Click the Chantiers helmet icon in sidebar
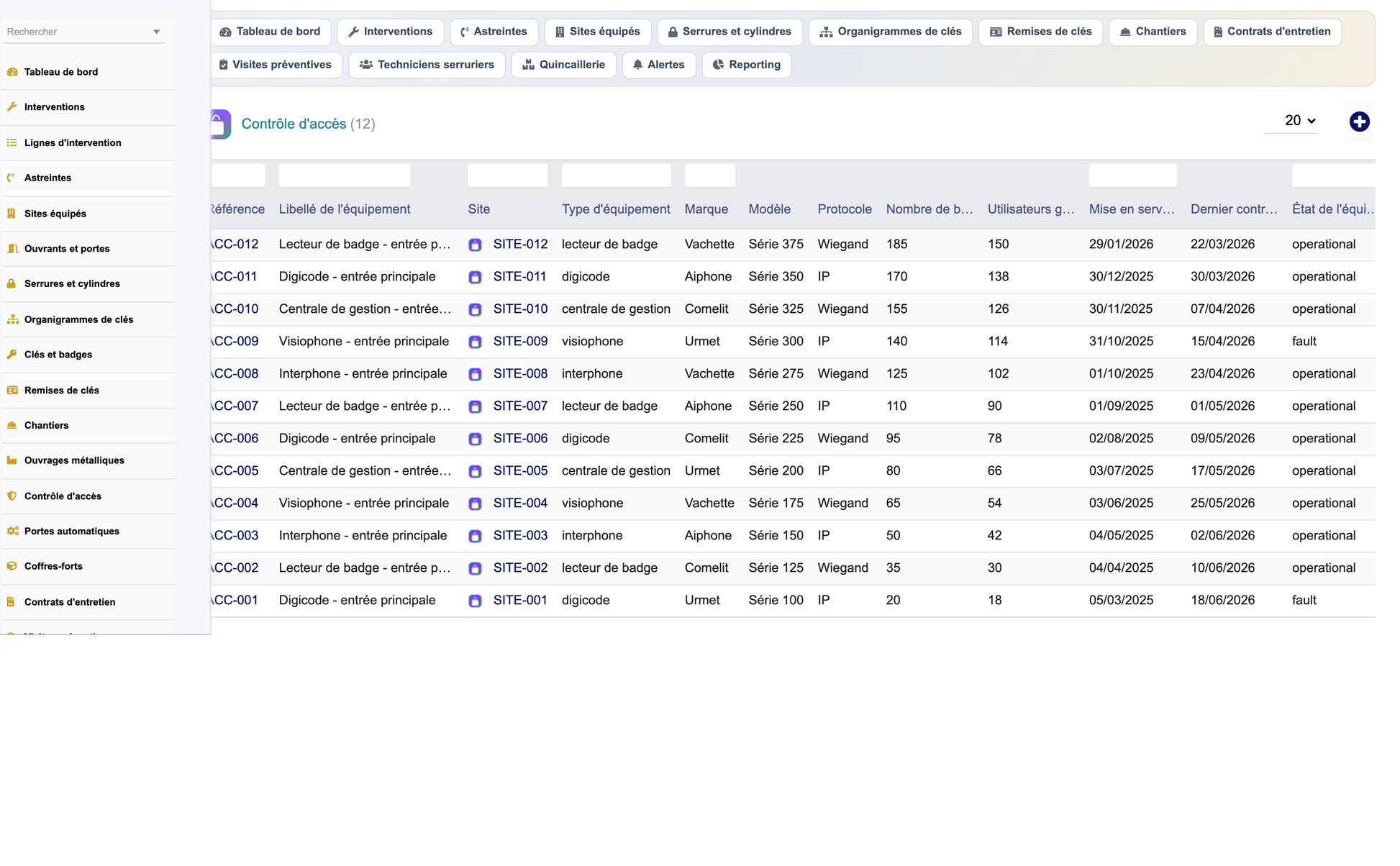The height and width of the screenshot is (866, 1400). [12, 425]
